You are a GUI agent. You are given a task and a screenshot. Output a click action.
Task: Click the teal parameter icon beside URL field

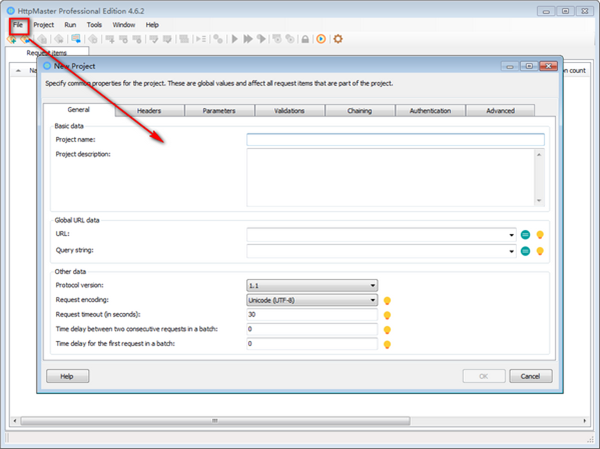525,234
